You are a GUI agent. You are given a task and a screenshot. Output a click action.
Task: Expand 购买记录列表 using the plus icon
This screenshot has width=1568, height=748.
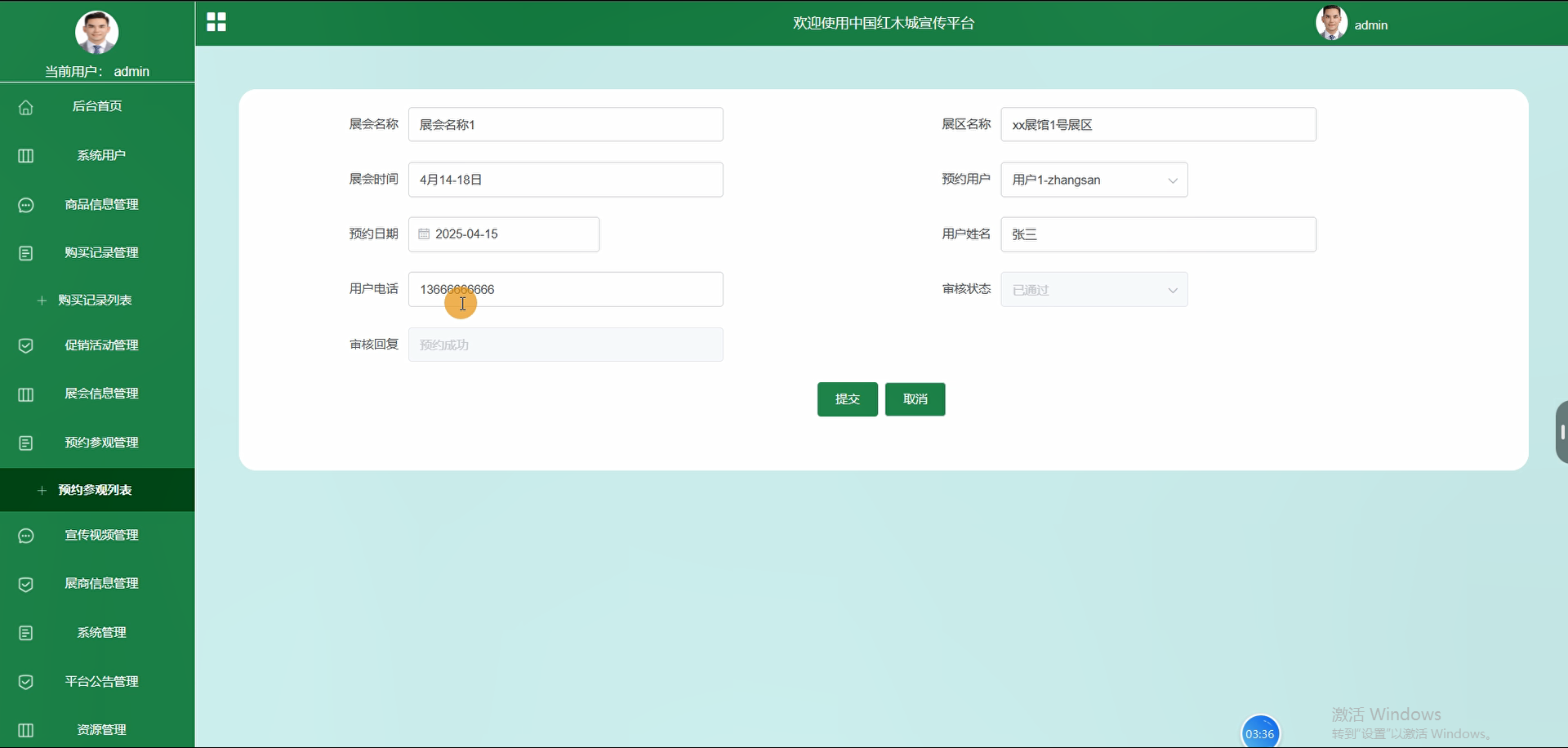(42, 301)
